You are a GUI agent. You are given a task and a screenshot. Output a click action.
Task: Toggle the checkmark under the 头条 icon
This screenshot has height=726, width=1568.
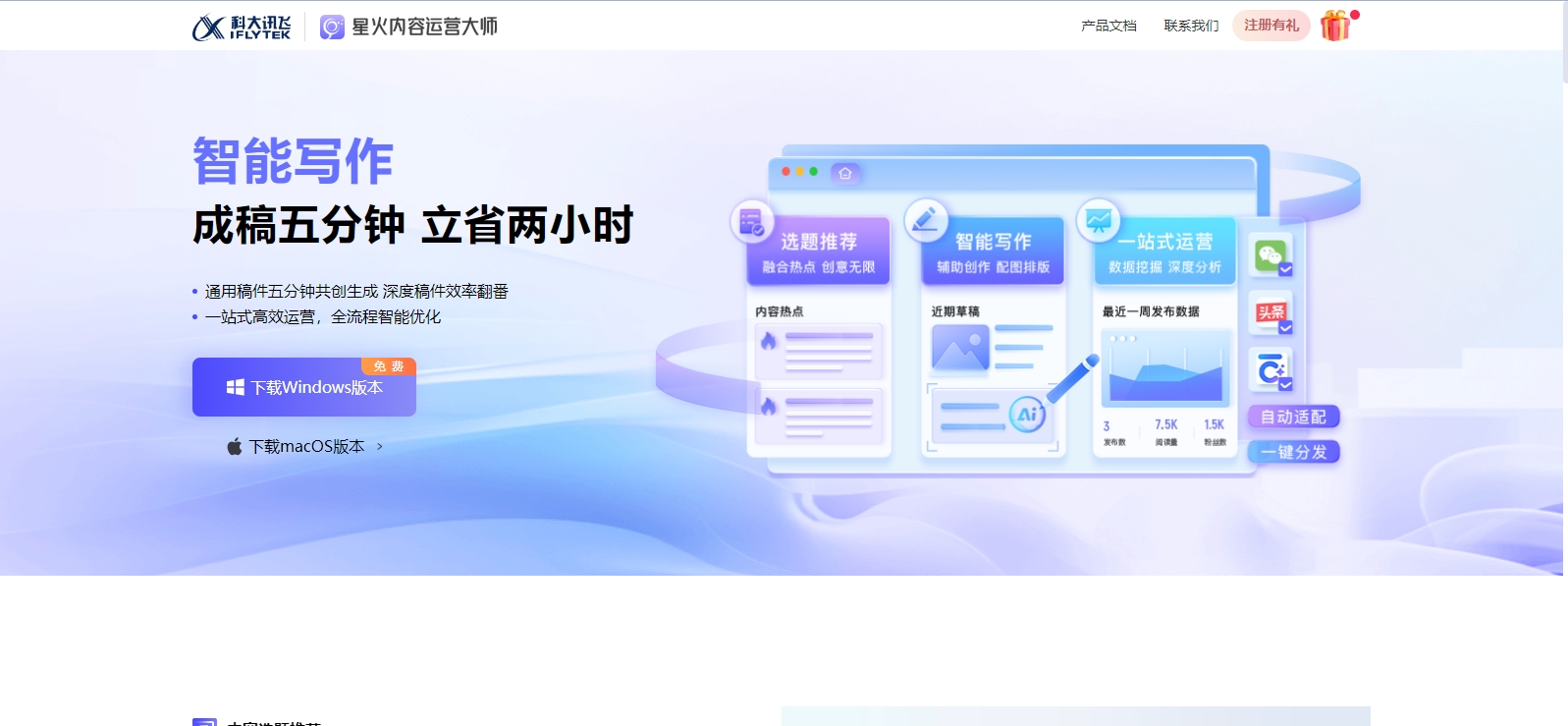(x=1285, y=327)
